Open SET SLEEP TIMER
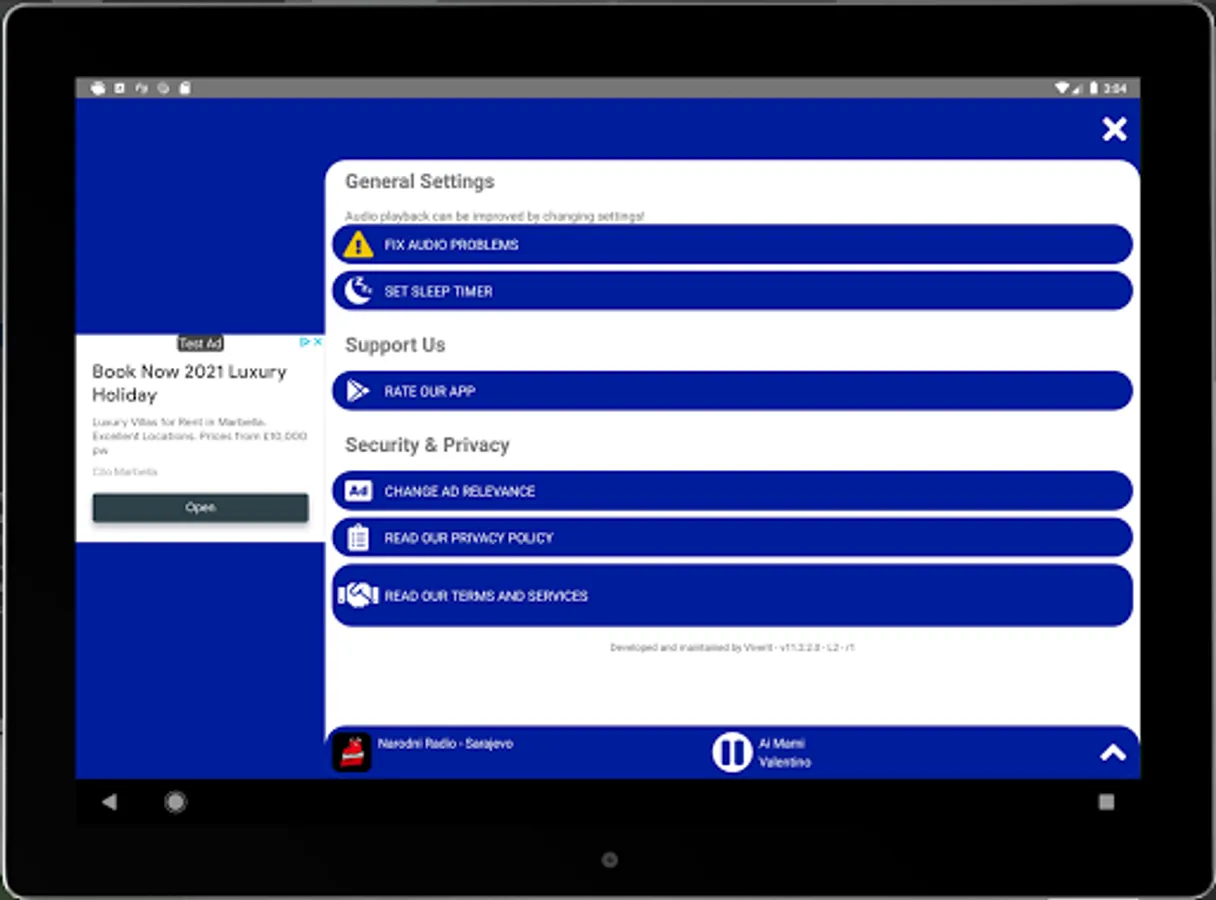1216x900 pixels. pos(732,291)
